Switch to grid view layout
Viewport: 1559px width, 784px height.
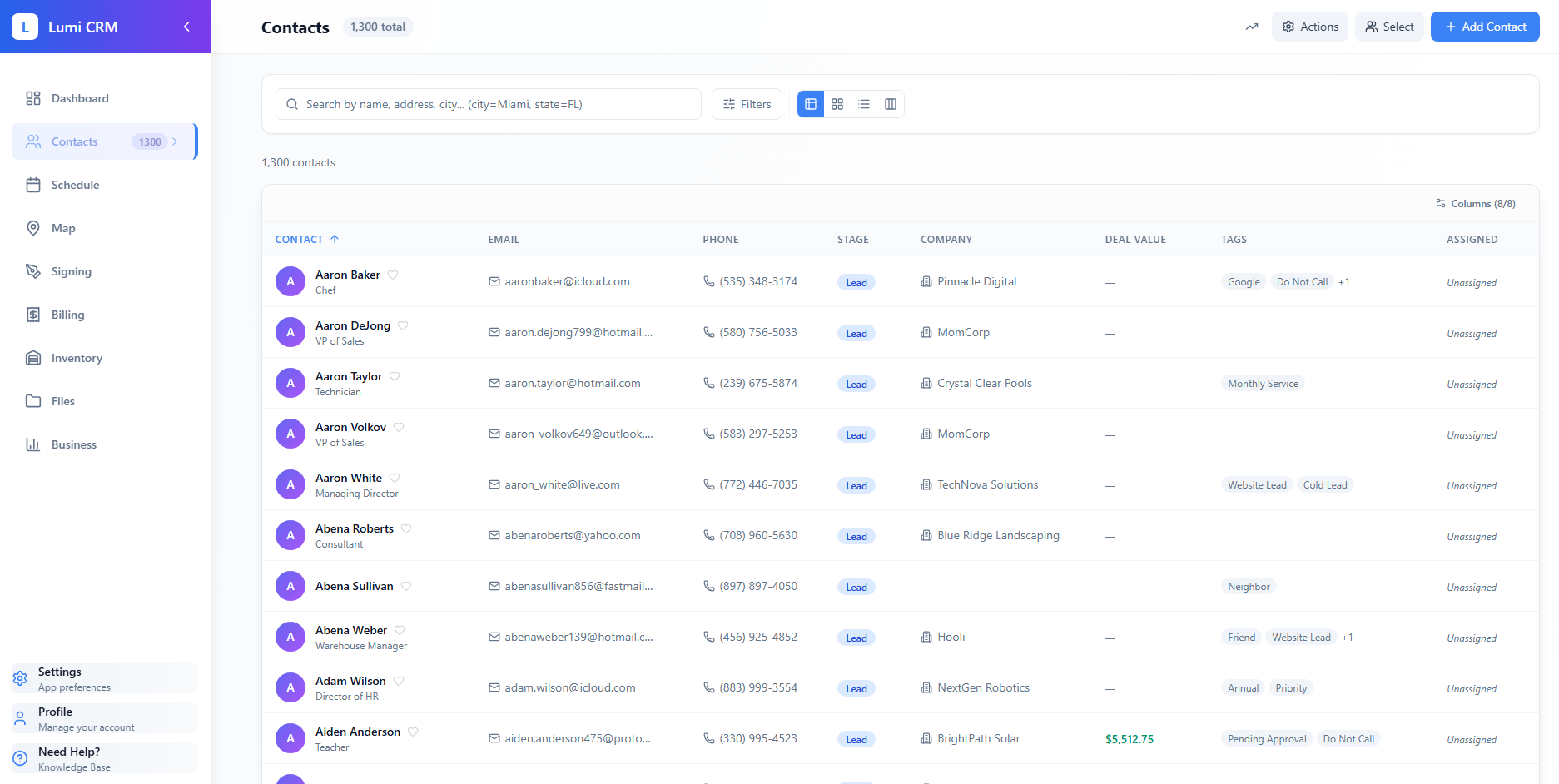[837, 104]
